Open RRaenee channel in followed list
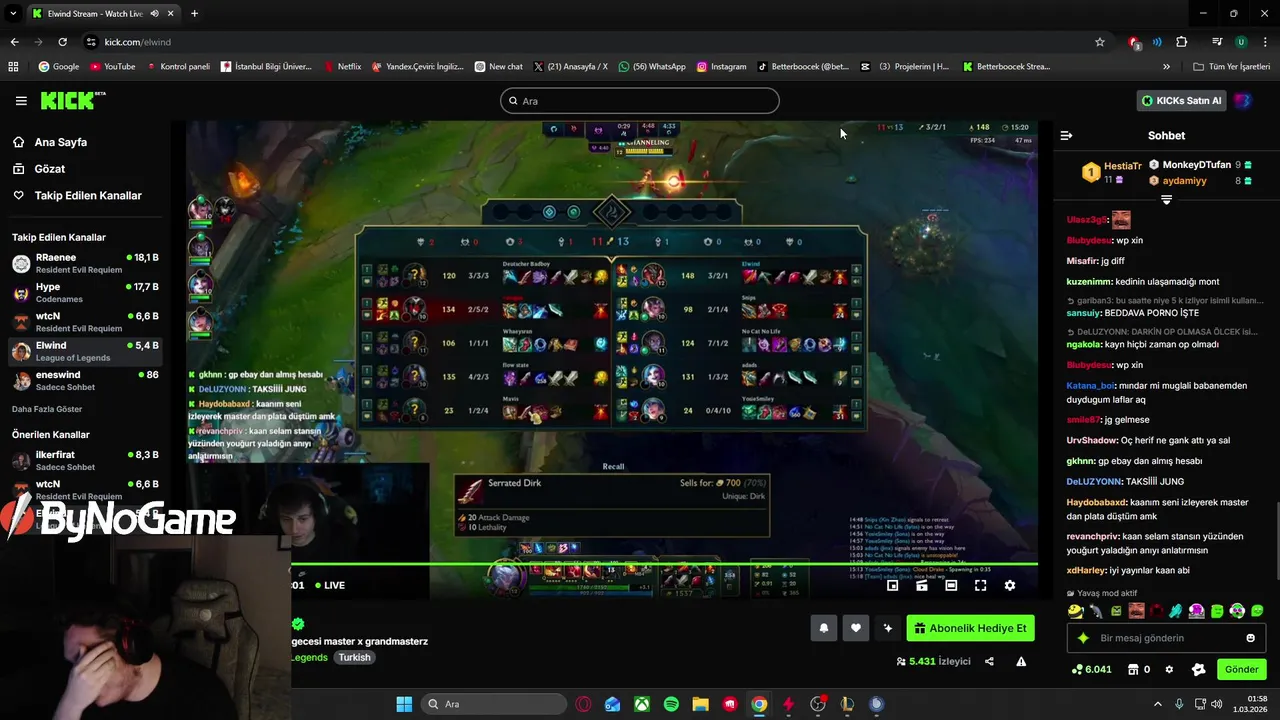 (85, 263)
